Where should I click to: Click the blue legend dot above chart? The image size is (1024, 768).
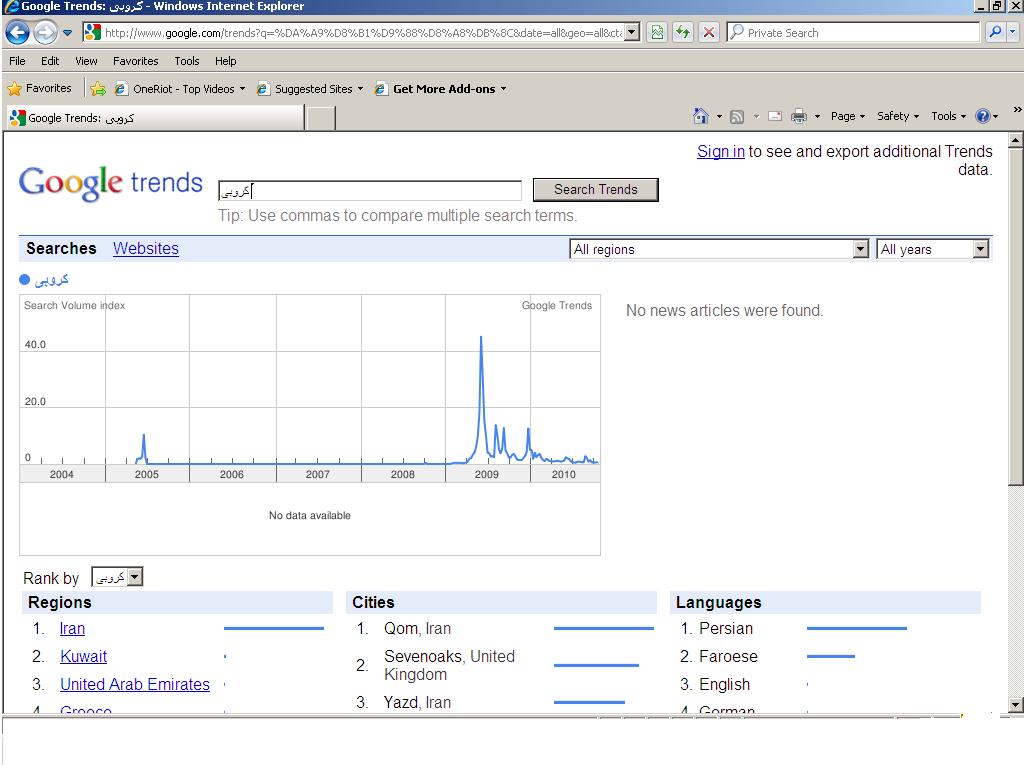click(x=25, y=280)
